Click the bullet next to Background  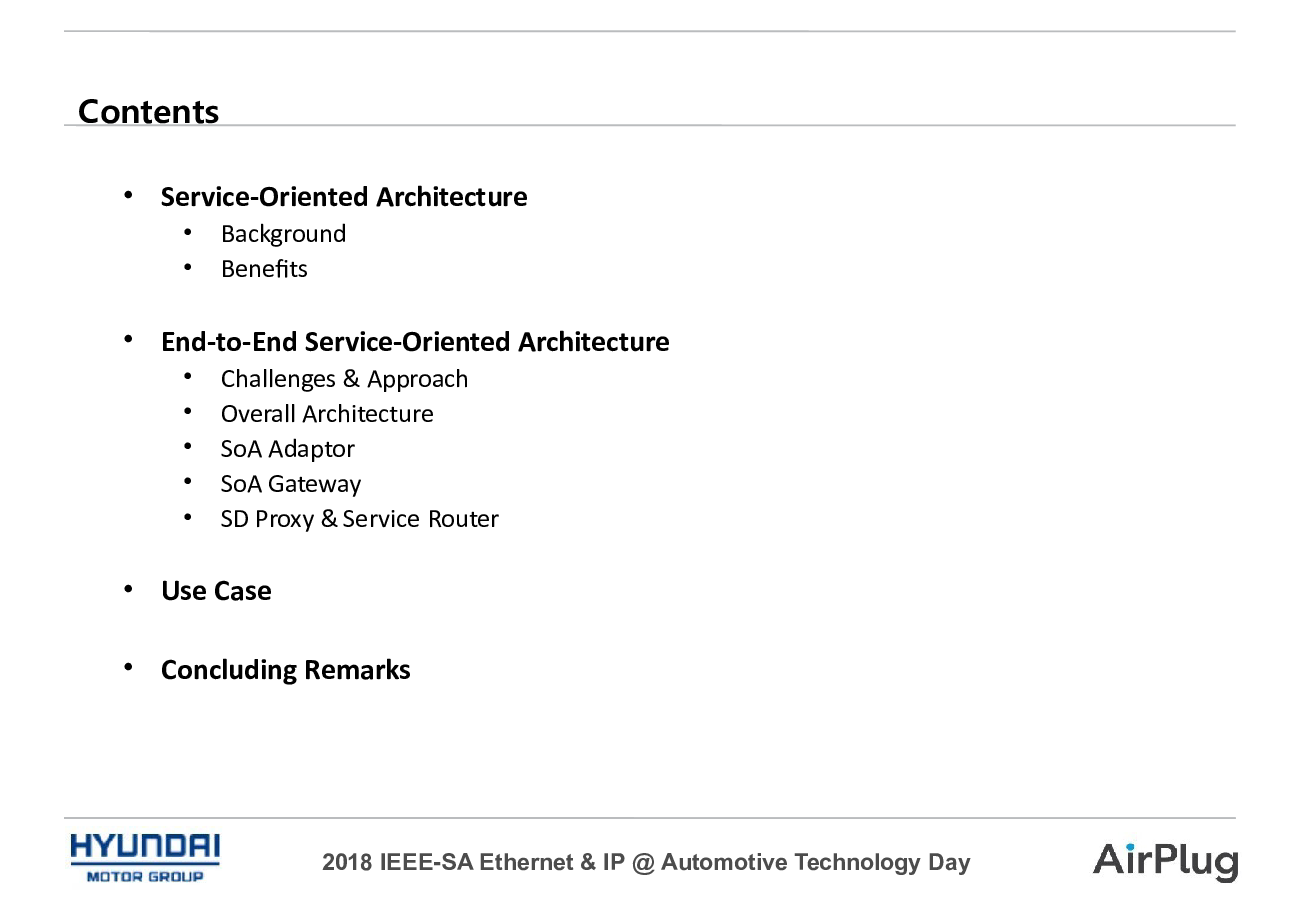[x=188, y=233]
